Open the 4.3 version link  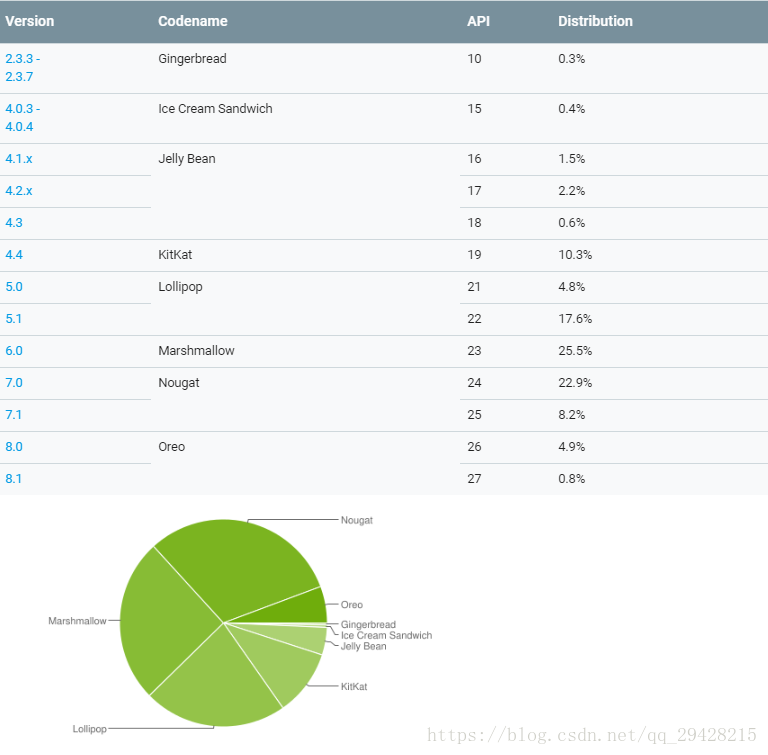[14, 222]
